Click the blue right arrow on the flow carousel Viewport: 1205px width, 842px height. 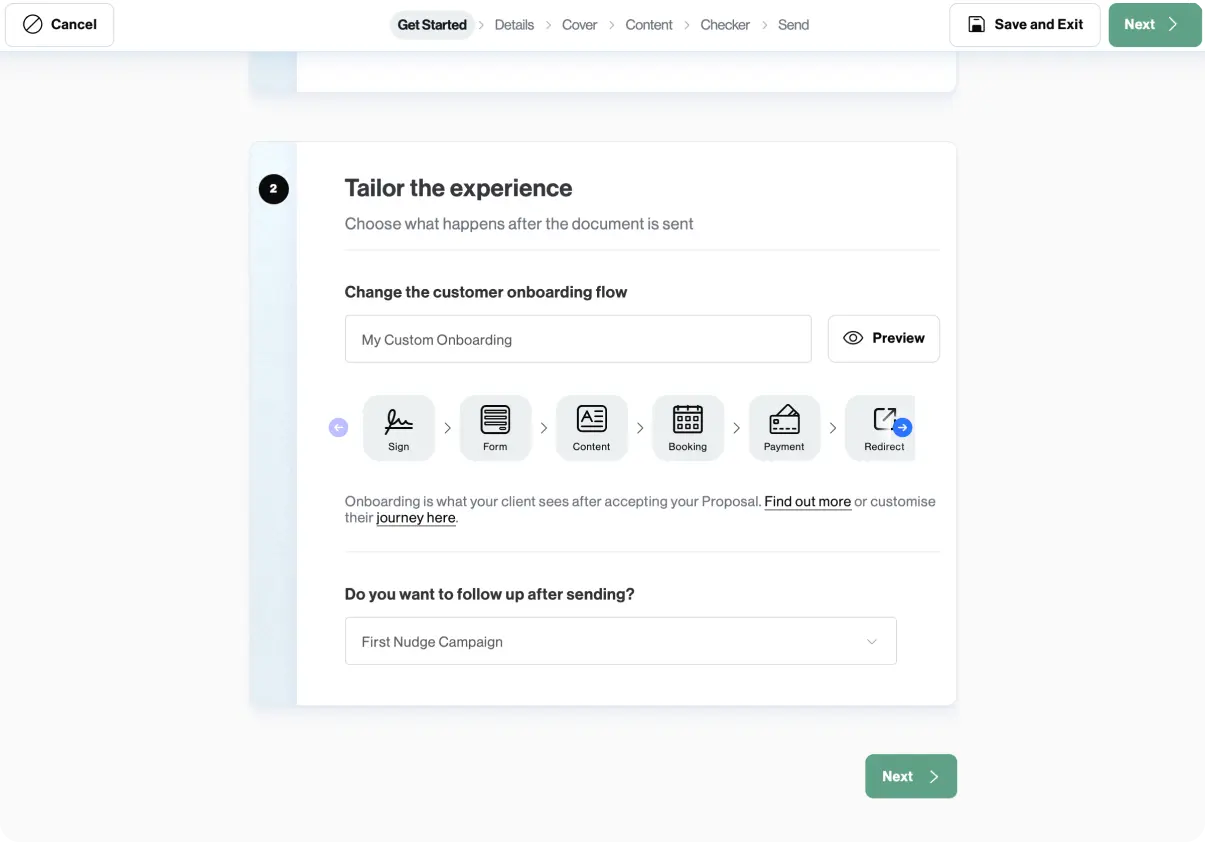tap(902, 427)
